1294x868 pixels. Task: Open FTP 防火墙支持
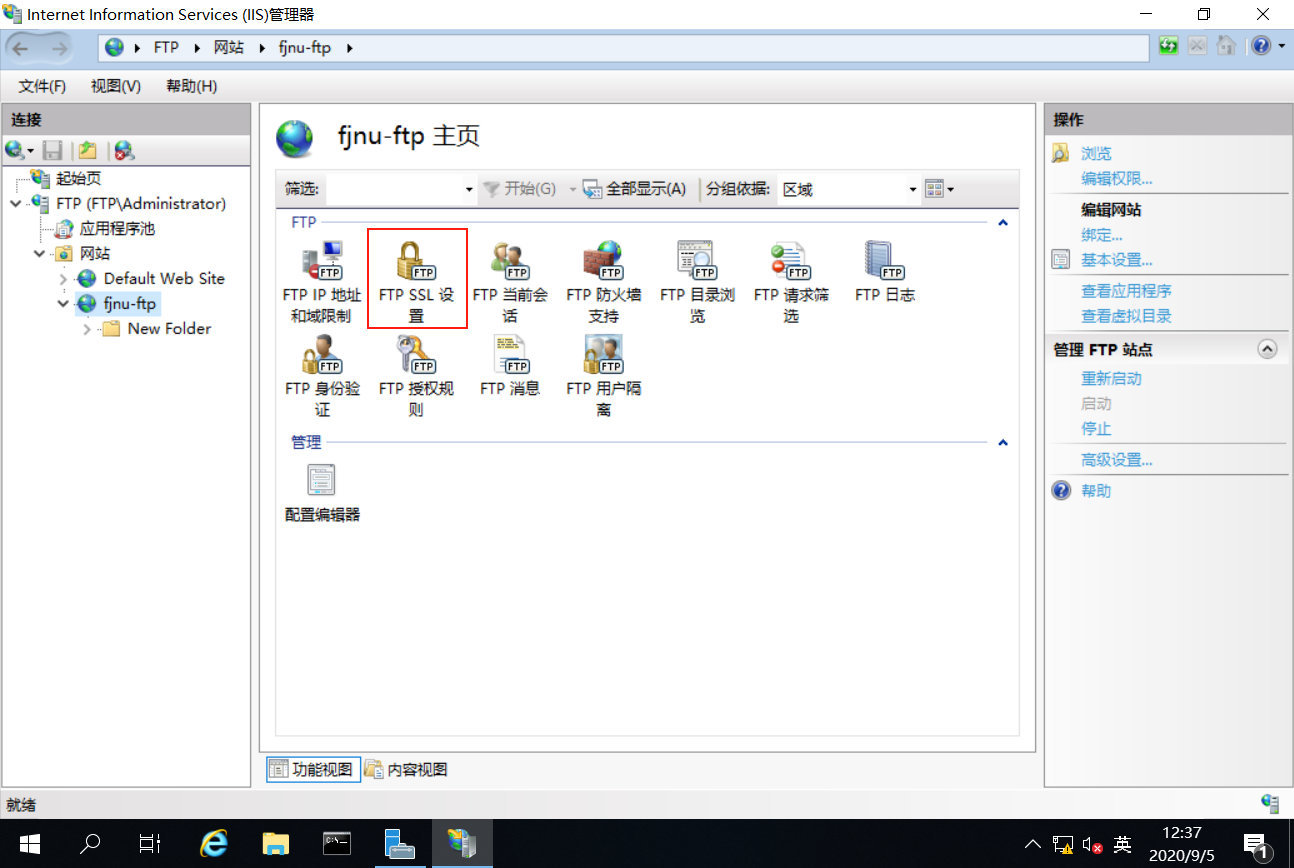click(604, 277)
